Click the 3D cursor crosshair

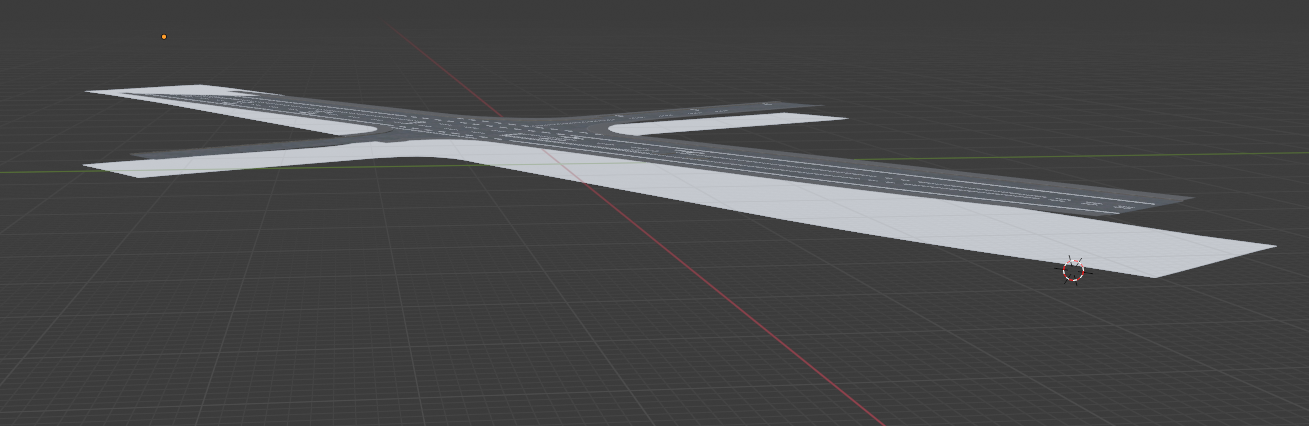pyautogui.click(x=1073, y=271)
